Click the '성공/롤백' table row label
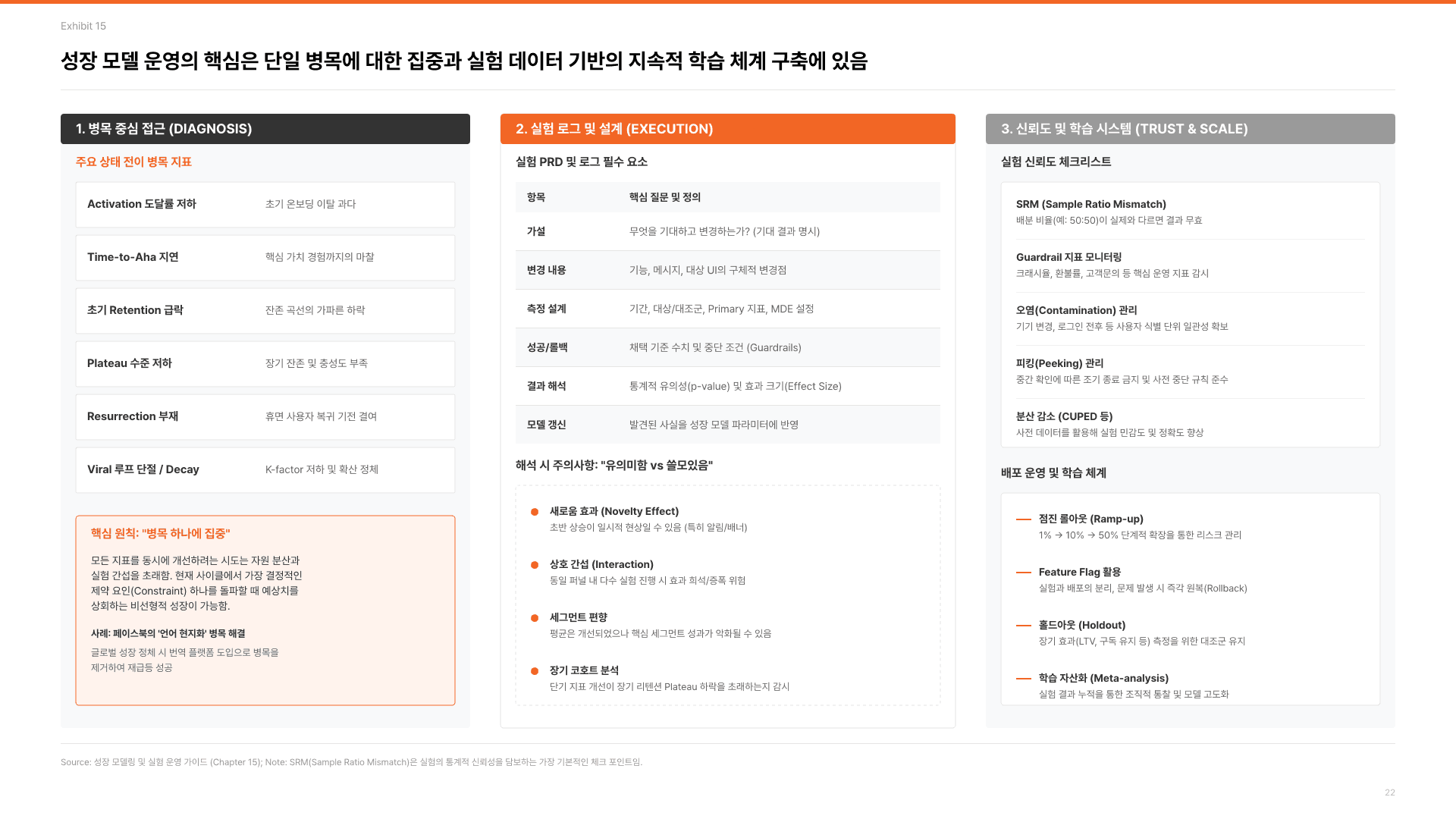 tap(547, 347)
